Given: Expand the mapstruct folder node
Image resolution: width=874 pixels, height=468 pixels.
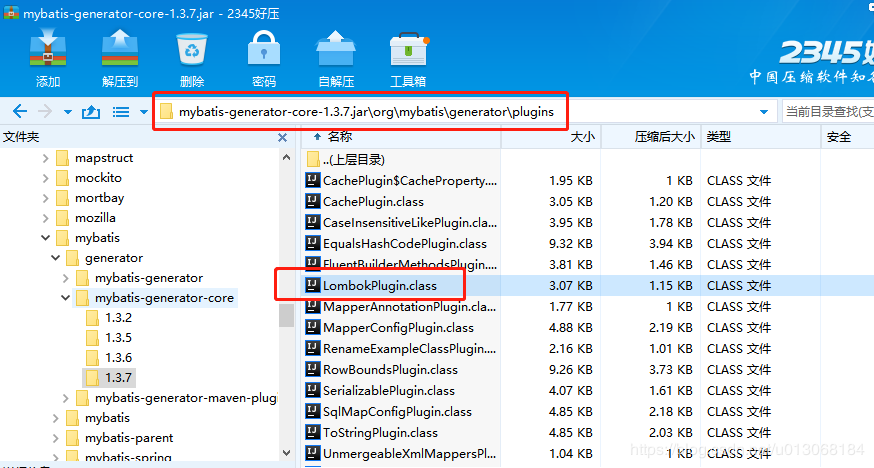Looking at the screenshot, I should coord(46,158).
